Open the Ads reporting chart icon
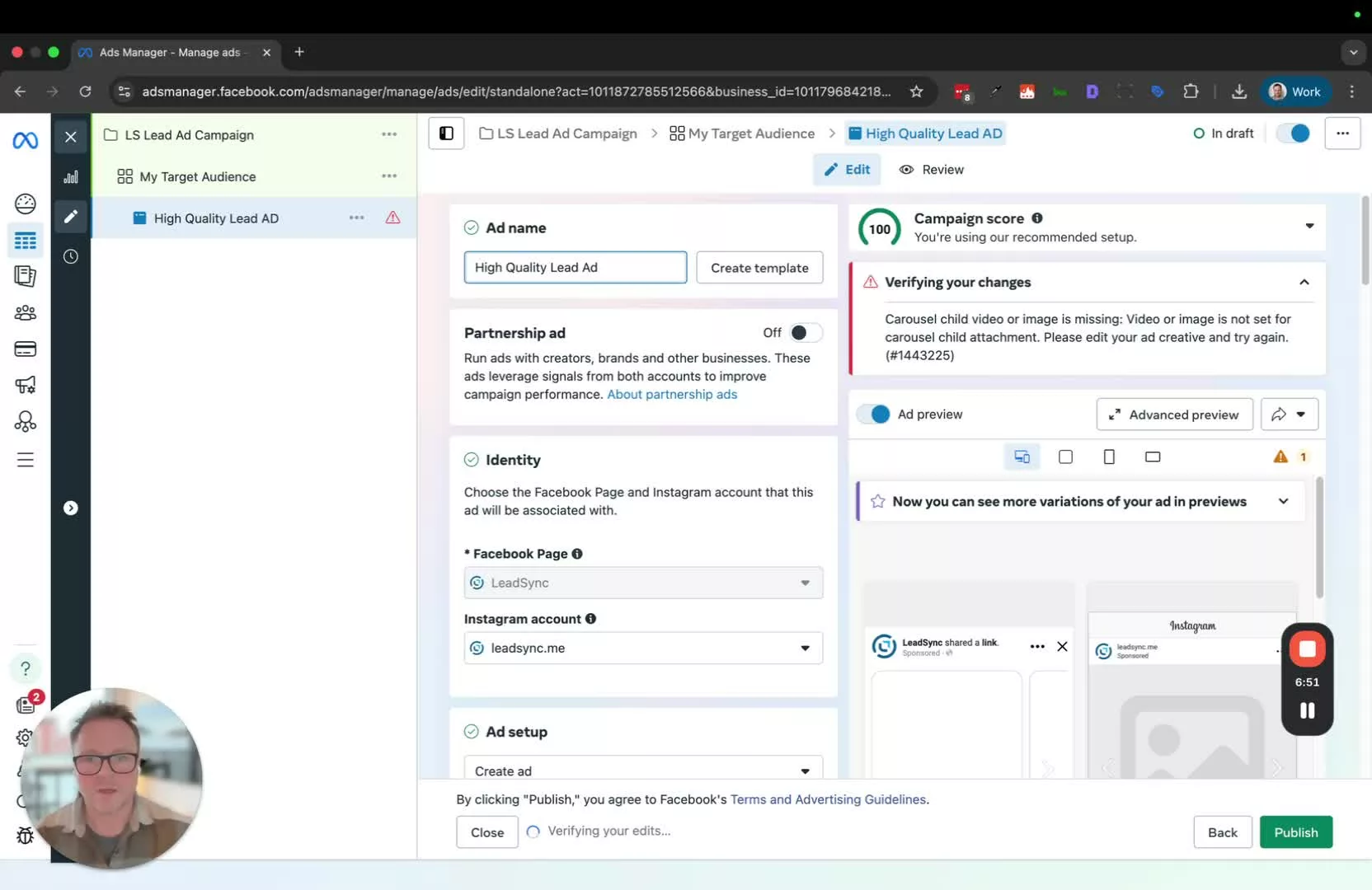Viewport: 1372px width, 890px height. (71, 176)
